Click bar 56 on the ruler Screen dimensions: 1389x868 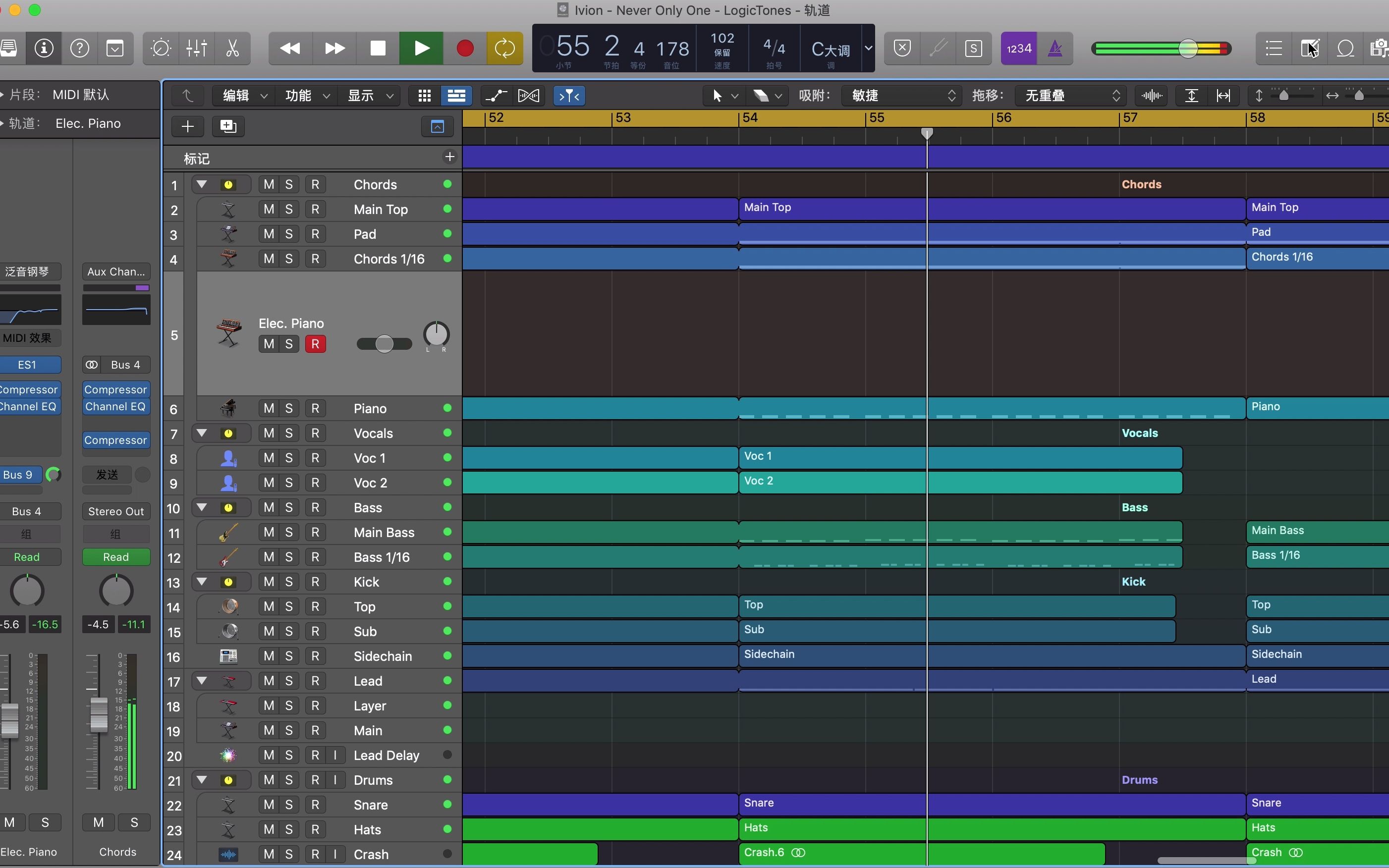tap(1003, 118)
